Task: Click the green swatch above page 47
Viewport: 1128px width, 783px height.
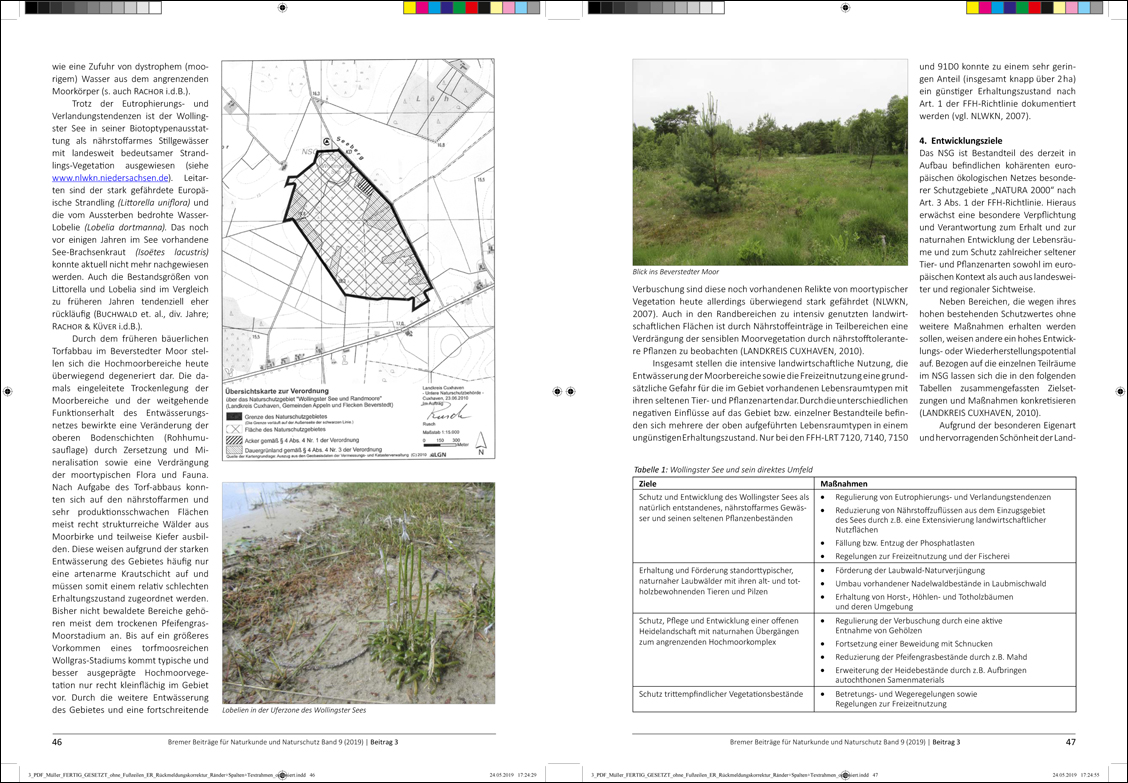Action: click(1022, 8)
